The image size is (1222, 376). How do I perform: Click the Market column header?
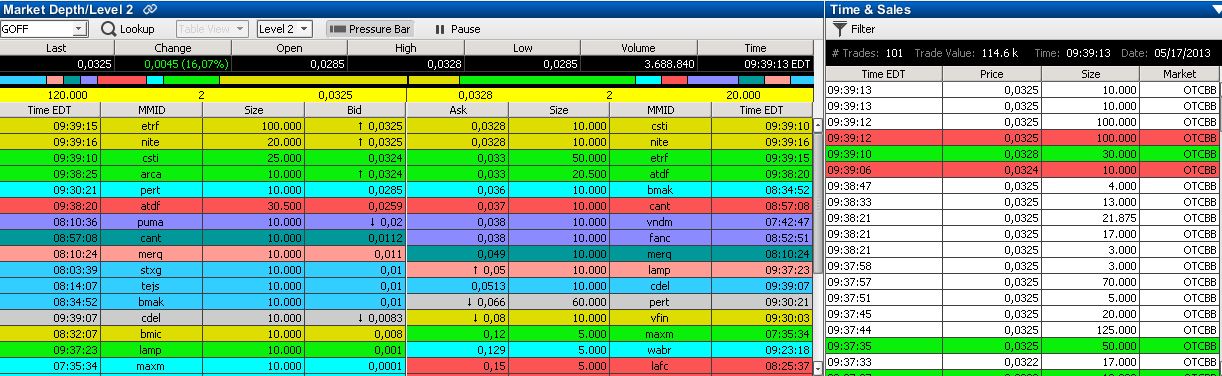point(1180,74)
